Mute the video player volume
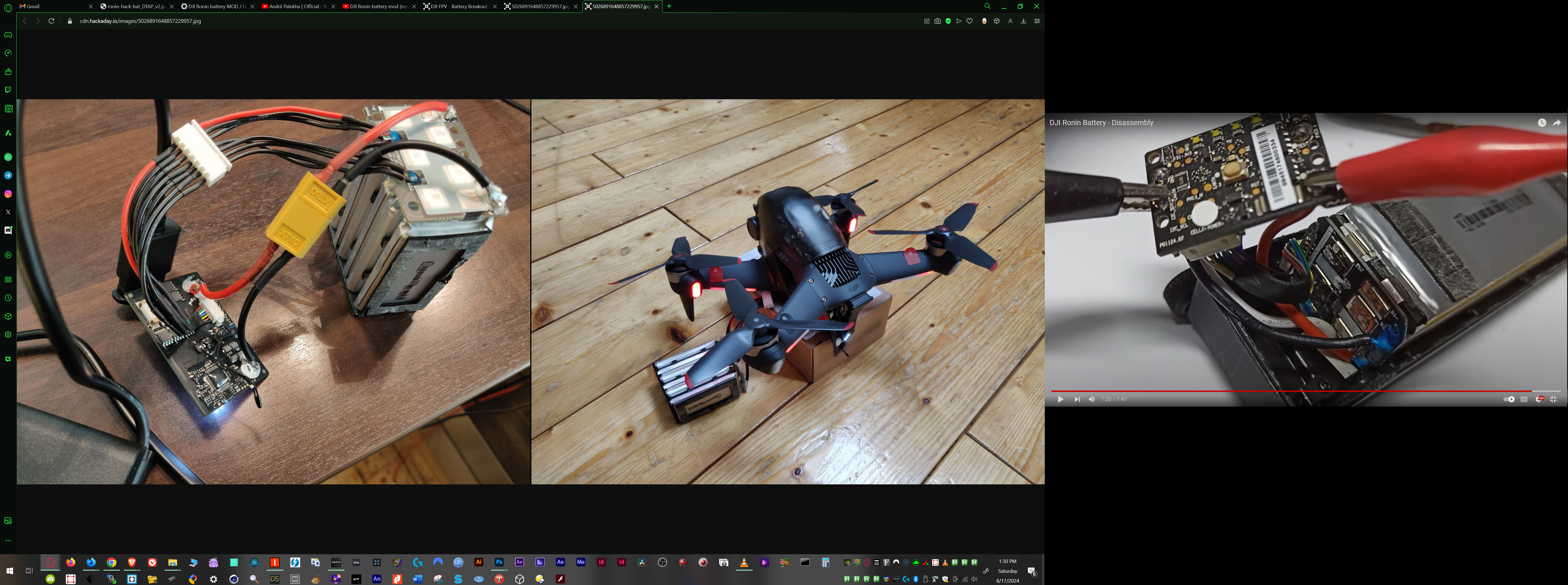The image size is (1568, 585). (1091, 399)
